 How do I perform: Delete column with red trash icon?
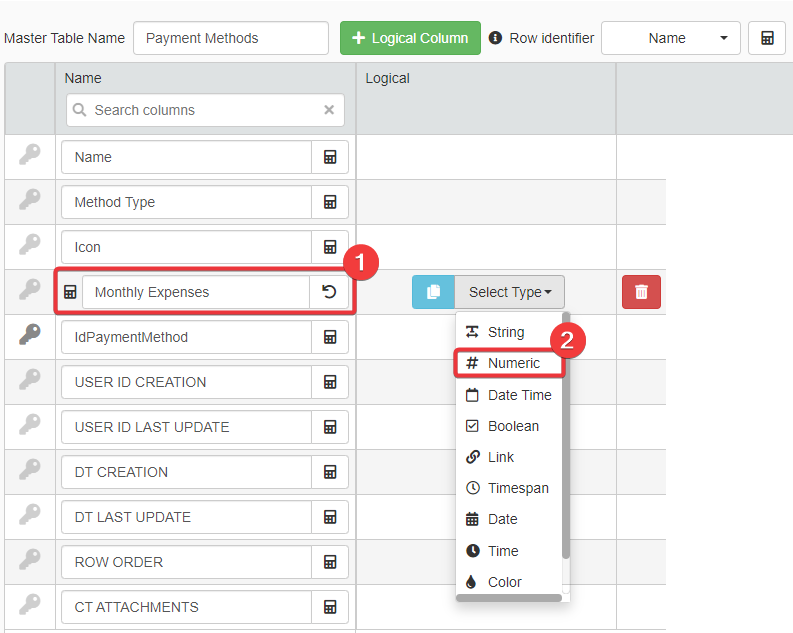coord(641,292)
